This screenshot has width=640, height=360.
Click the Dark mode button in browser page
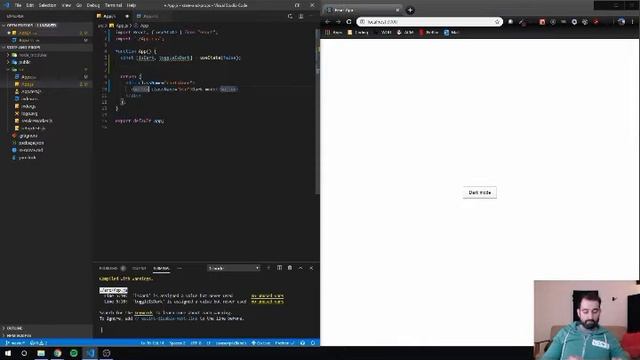point(480,193)
